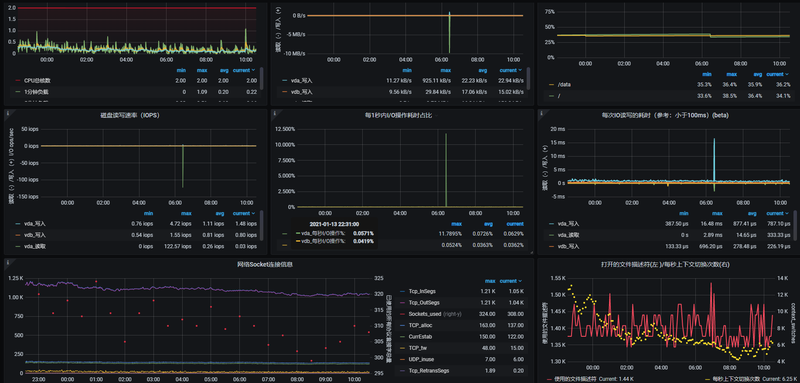Click color line icon beside Tcp_InSegs legend

(x=403, y=291)
